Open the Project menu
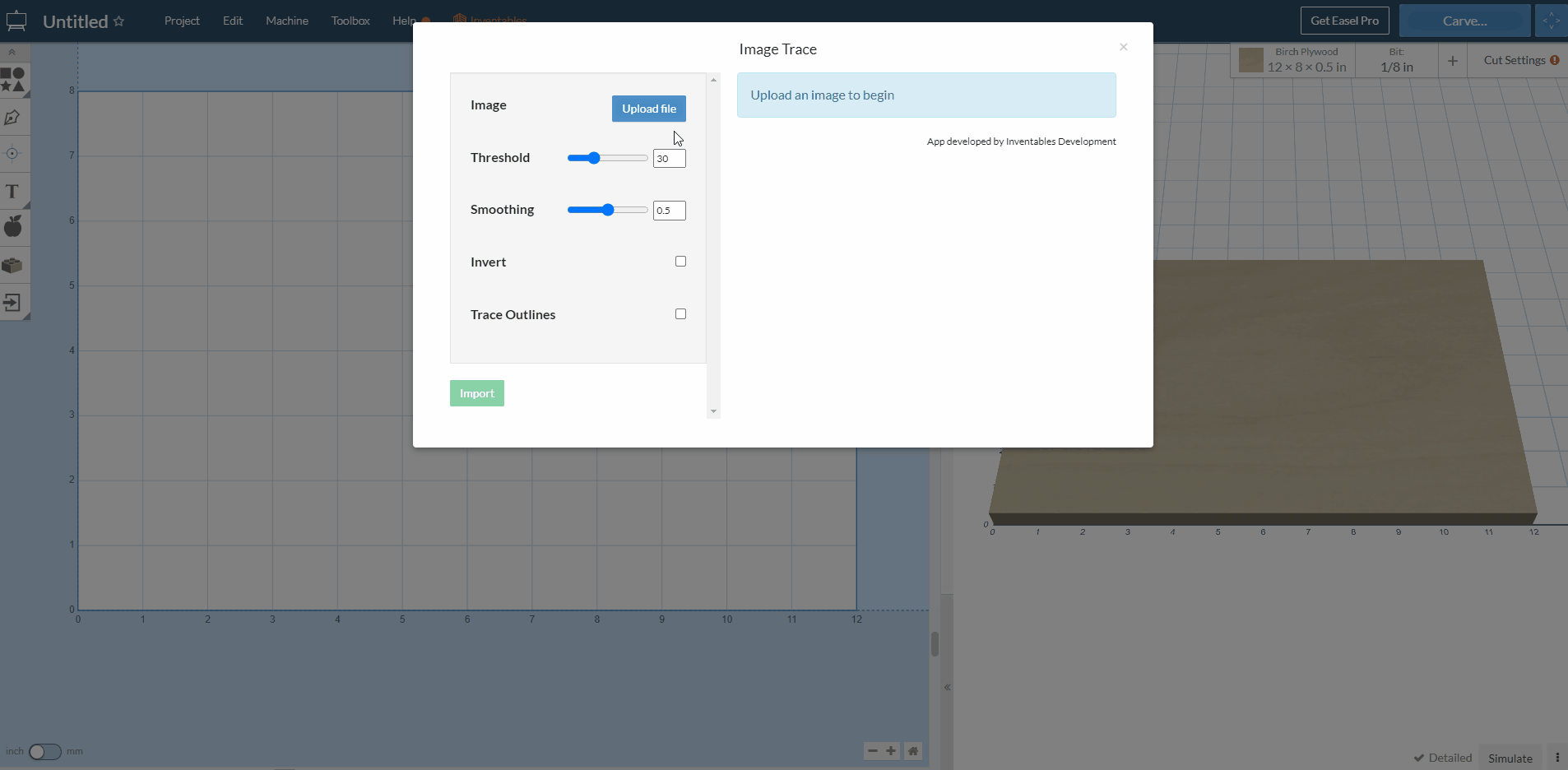Screen dimensions: 1568x770 coord(182,21)
